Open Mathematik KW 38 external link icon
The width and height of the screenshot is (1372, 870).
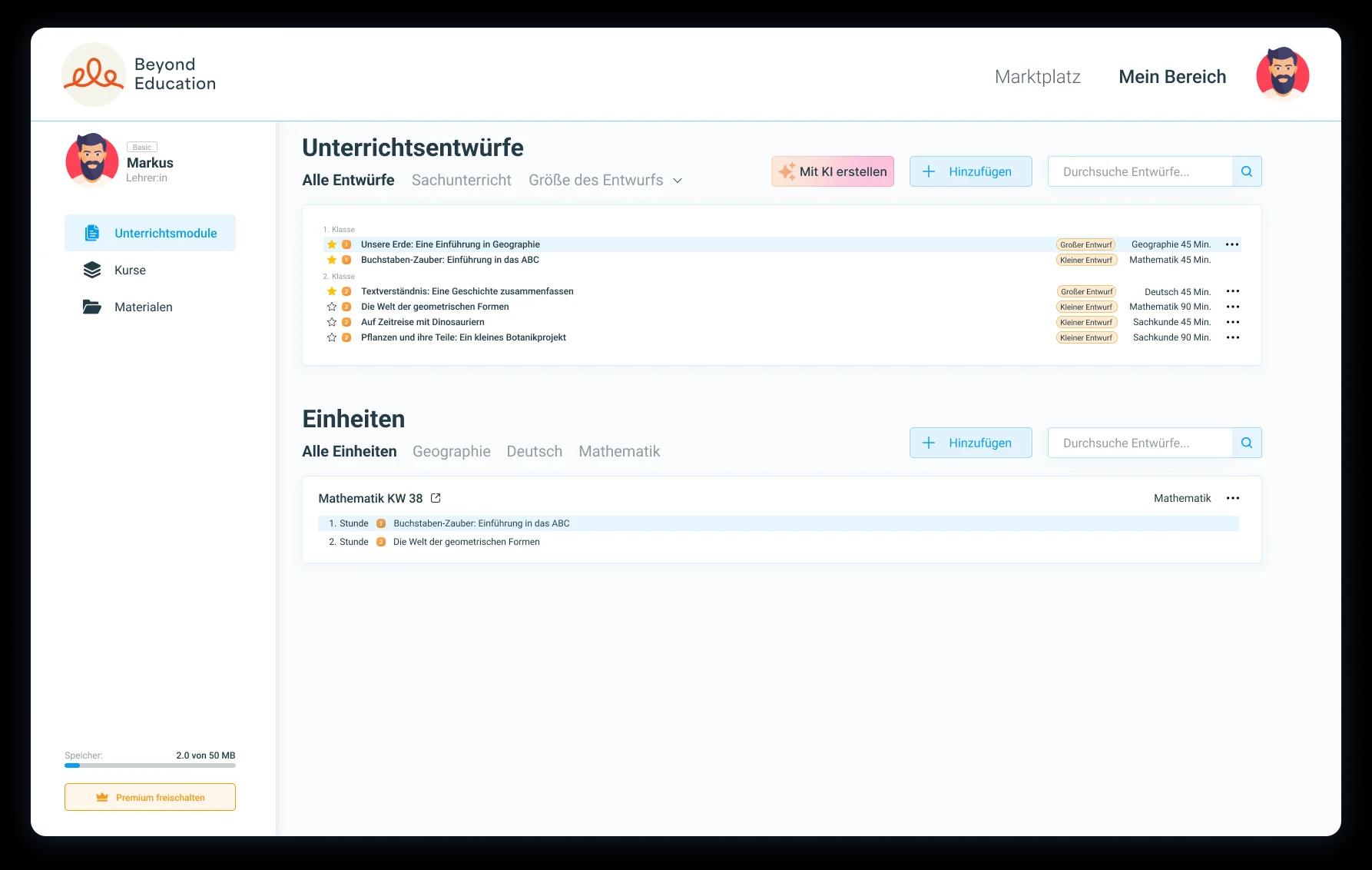pyautogui.click(x=436, y=498)
